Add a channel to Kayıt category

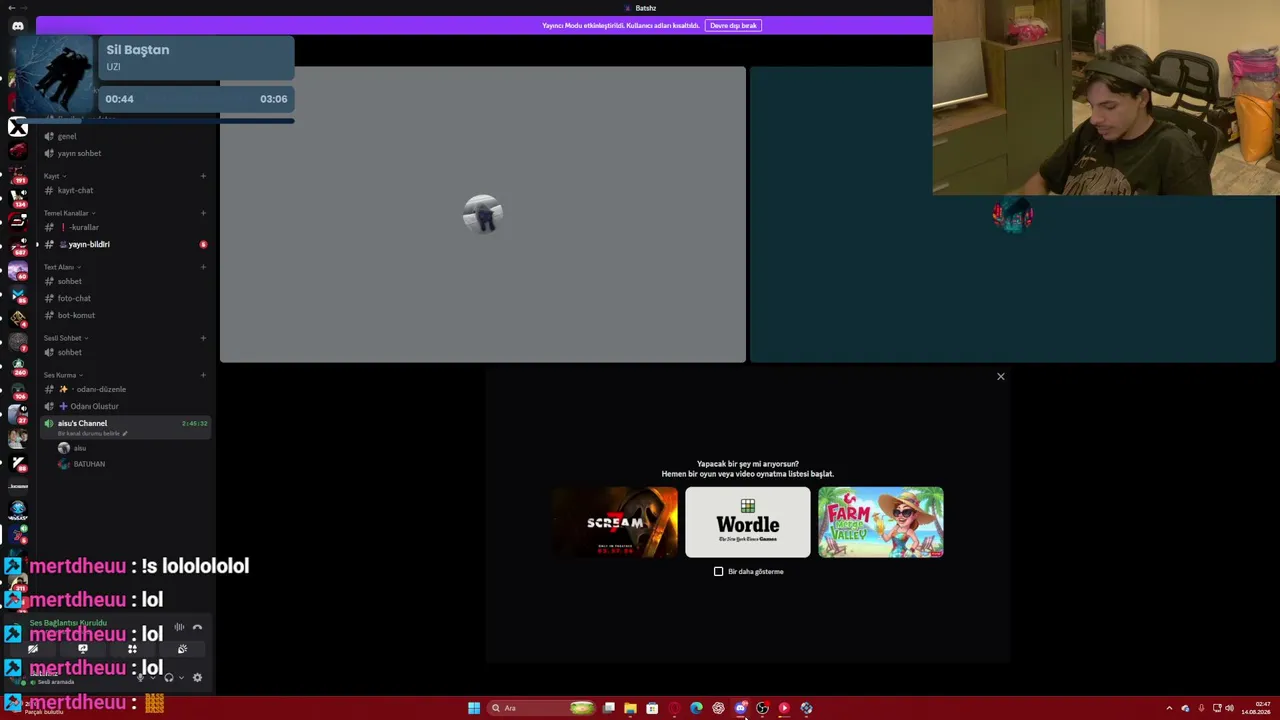point(203,176)
